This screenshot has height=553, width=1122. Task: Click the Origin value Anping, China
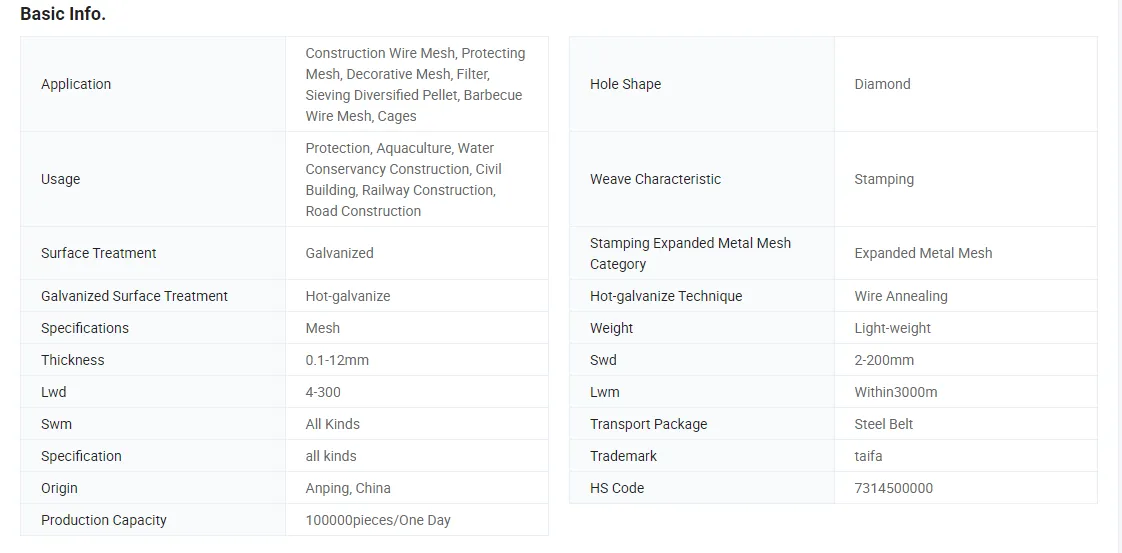coord(347,488)
